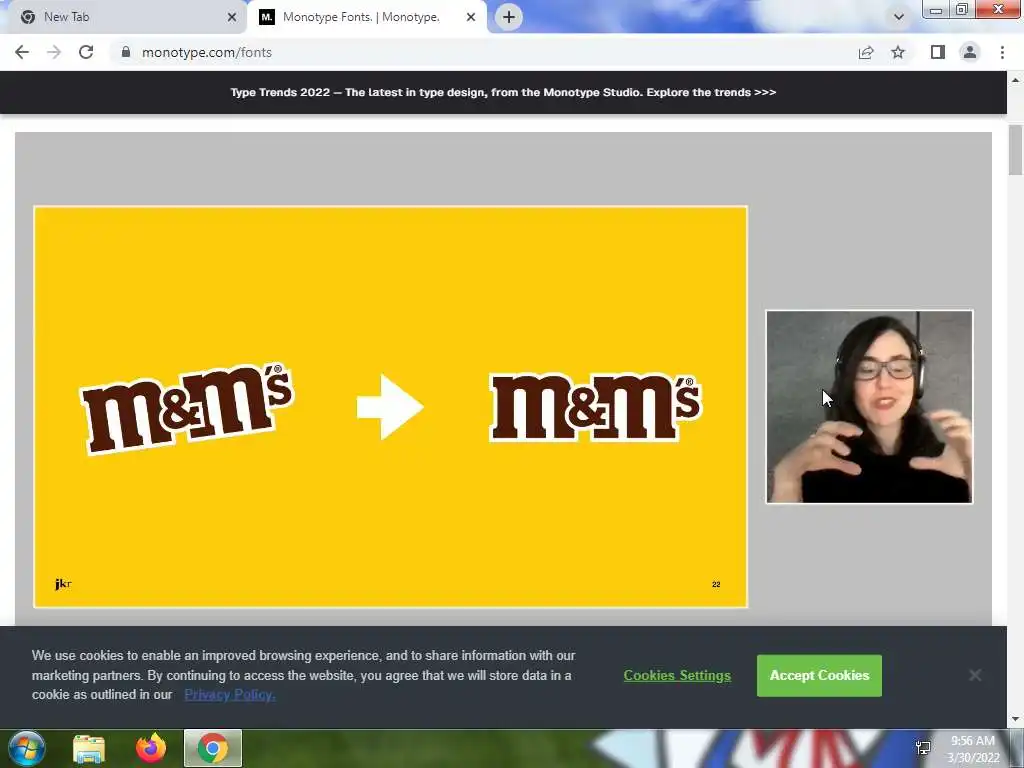Image resolution: width=1024 pixels, height=768 pixels.
Task: Close the New Tab tab
Action: (x=232, y=17)
